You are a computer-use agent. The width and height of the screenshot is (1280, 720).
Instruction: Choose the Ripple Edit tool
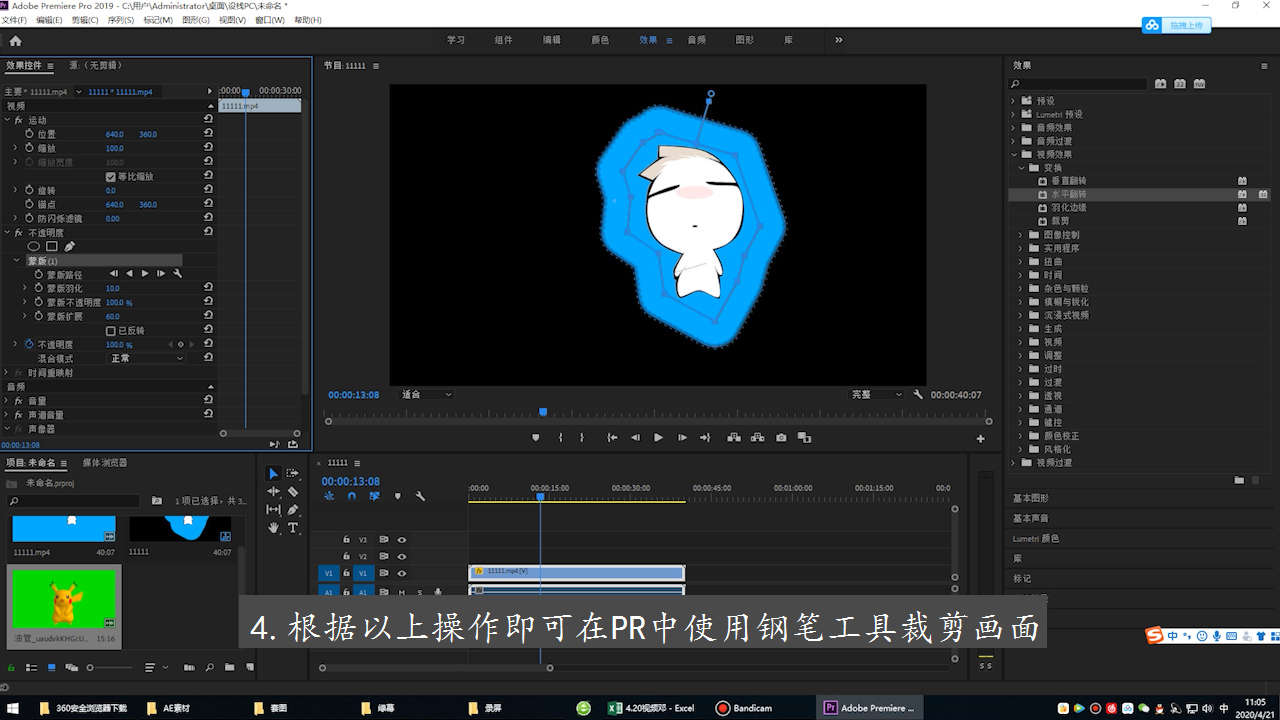pyautogui.click(x=273, y=491)
